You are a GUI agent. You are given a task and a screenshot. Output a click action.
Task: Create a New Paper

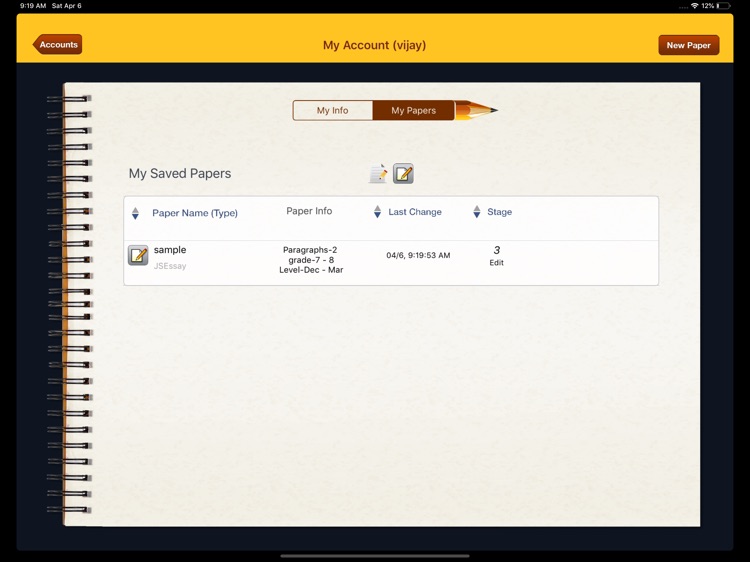[688, 45]
